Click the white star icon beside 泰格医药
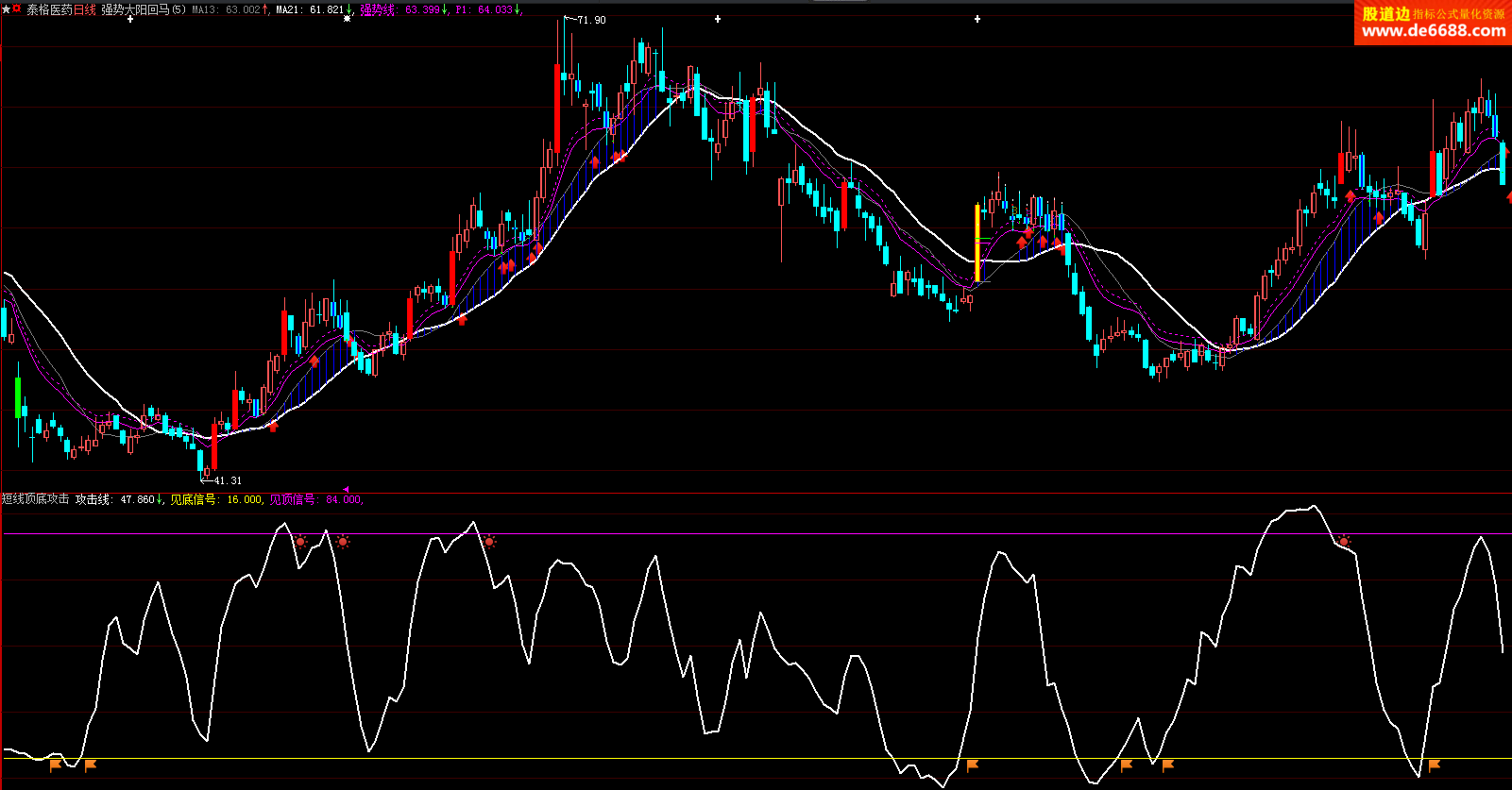 pyautogui.click(x=6, y=9)
